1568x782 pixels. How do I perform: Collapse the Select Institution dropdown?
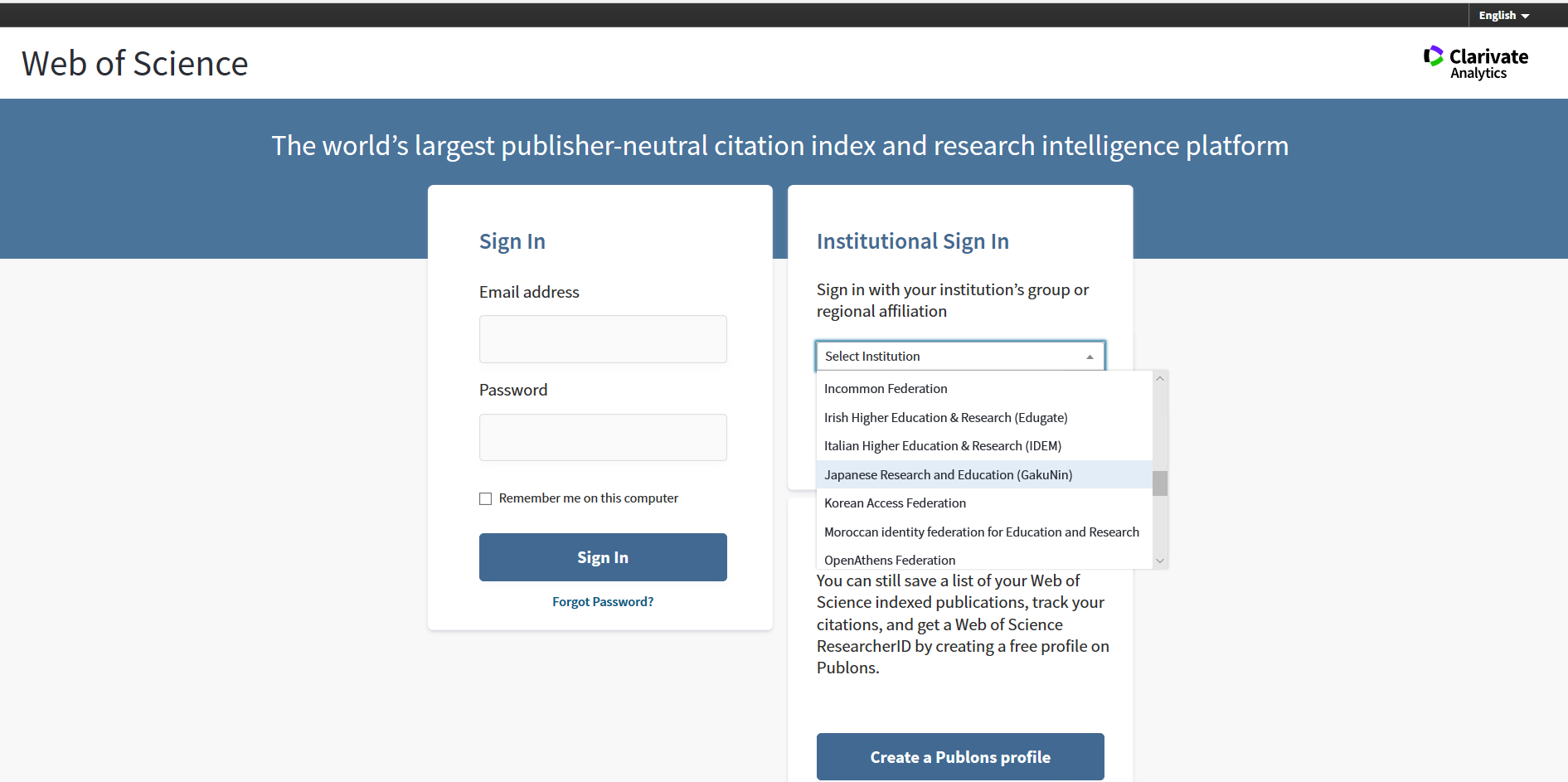tap(960, 356)
